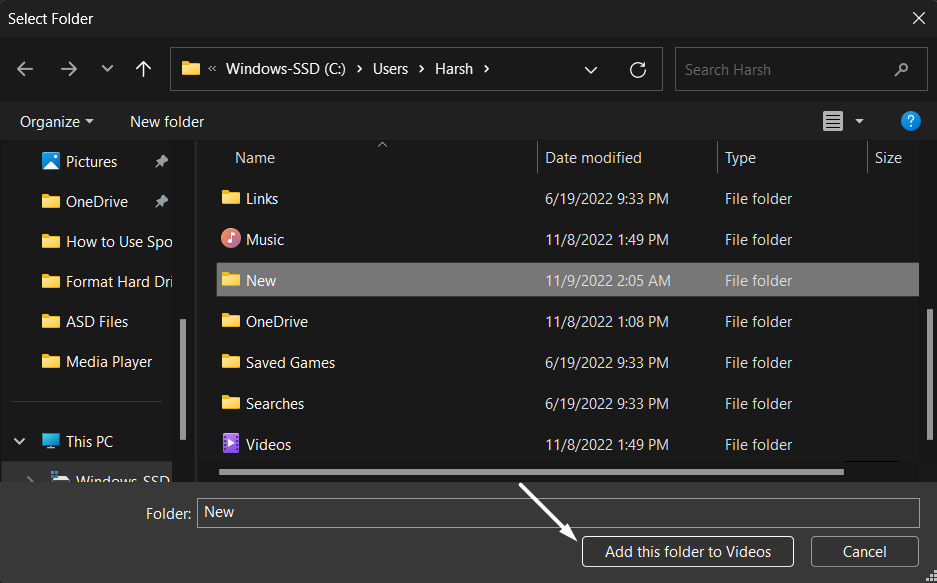The width and height of the screenshot is (937, 583).
Task: Refresh the current folder view
Action: point(637,70)
